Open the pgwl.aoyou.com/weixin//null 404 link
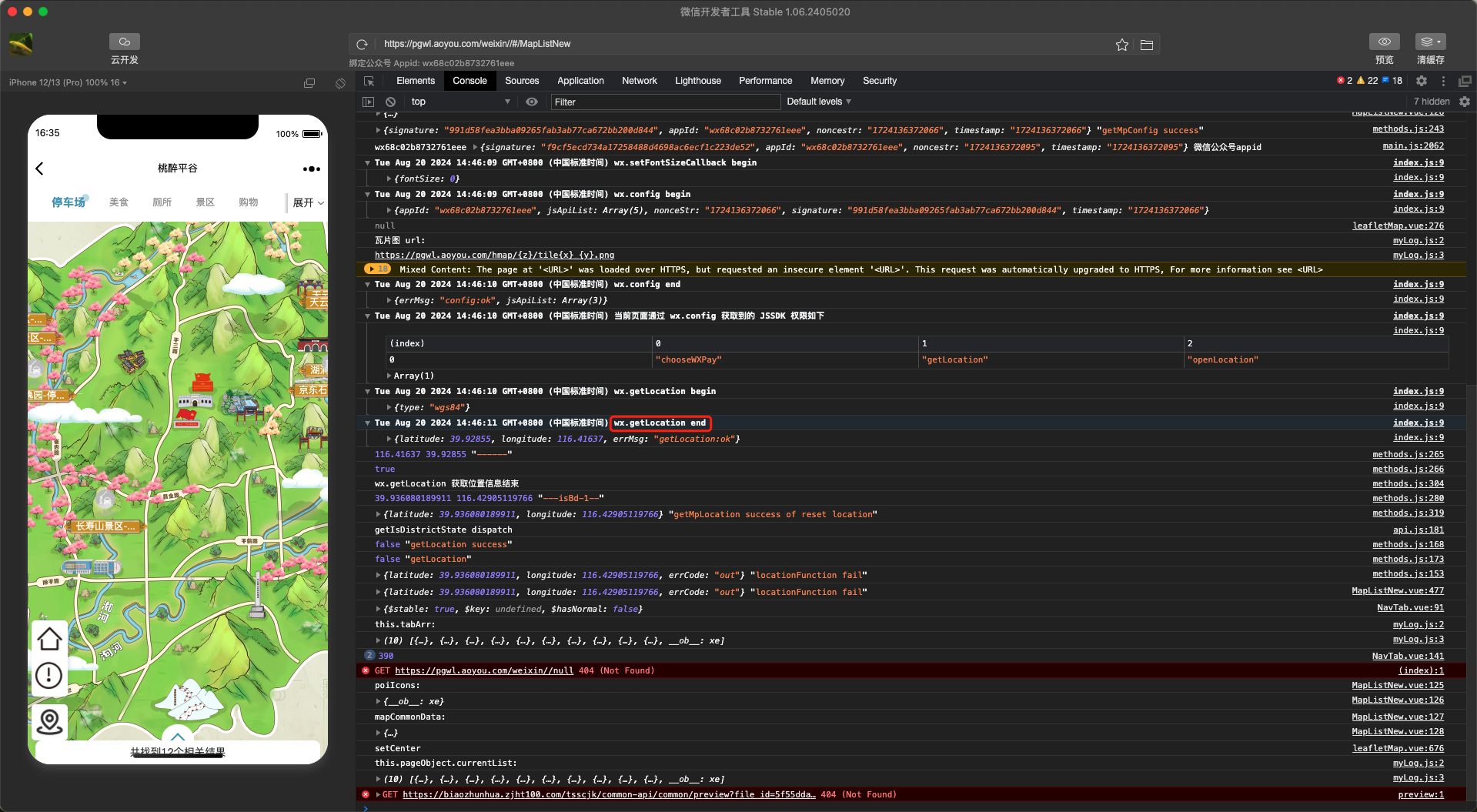 (x=484, y=671)
